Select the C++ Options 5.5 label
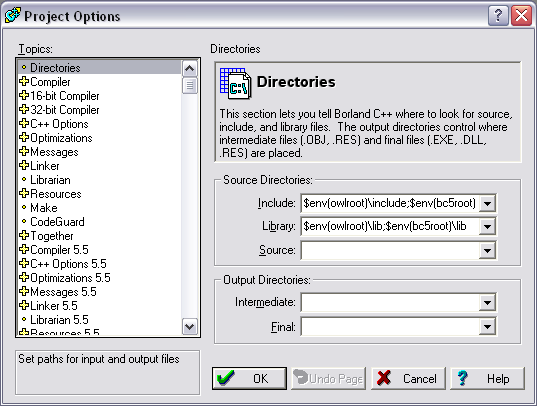537x406 pixels. coord(68,264)
